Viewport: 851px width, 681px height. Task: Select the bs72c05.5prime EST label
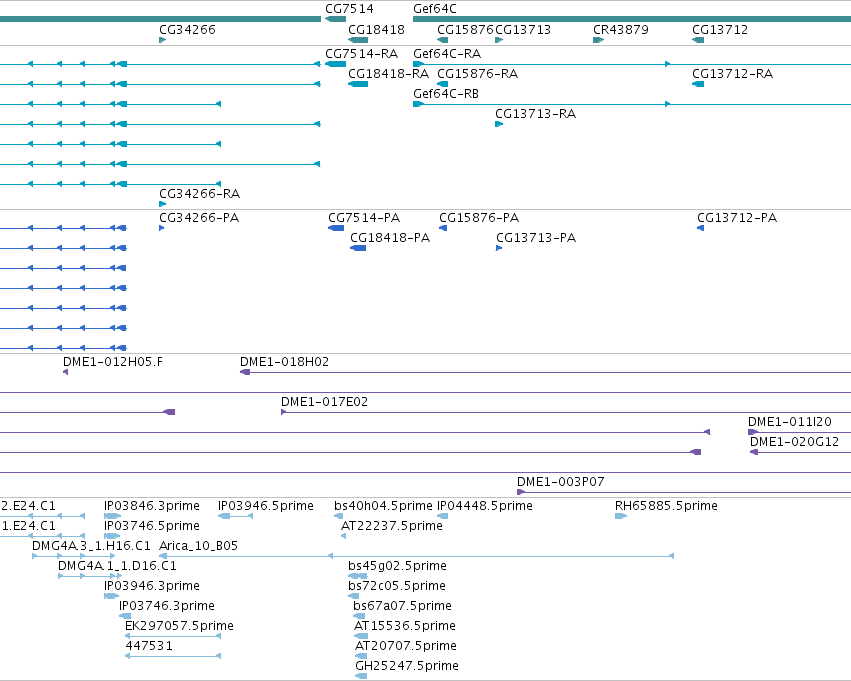pyautogui.click(x=397, y=586)
